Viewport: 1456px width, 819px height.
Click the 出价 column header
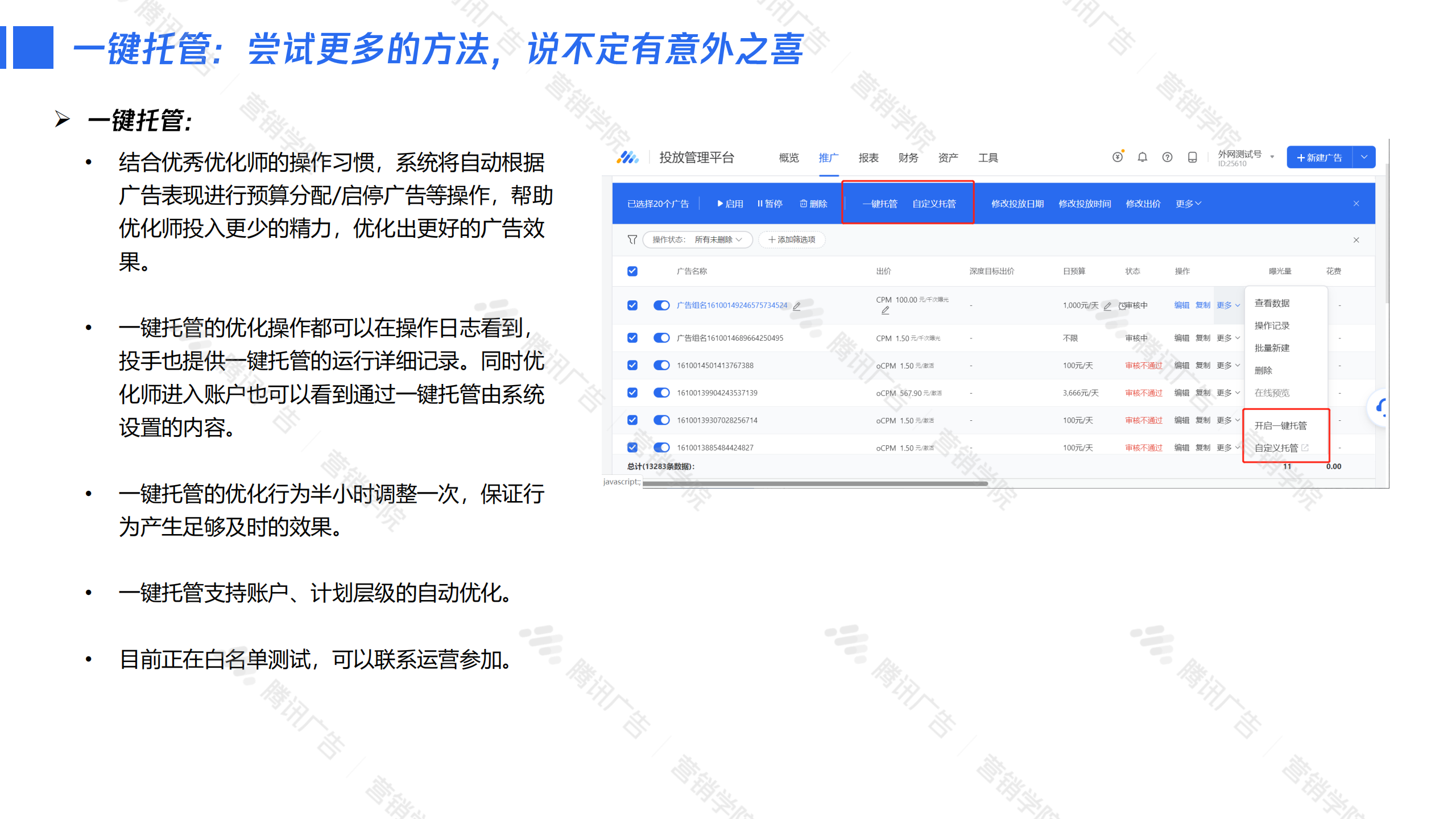(883, 271)
